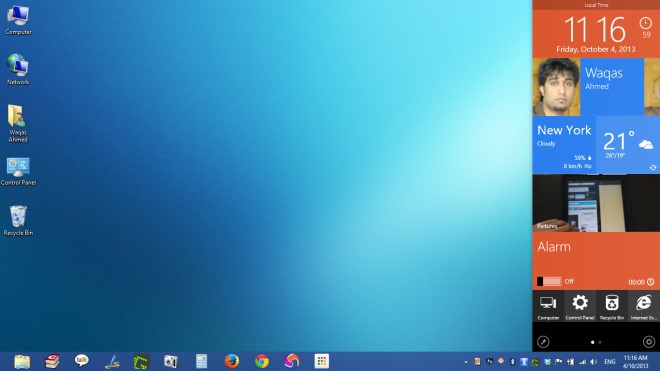Click the Waqas Ahmed profile photo
The width and height of the screenshot is (660, 371).
[x=556, y=87]
